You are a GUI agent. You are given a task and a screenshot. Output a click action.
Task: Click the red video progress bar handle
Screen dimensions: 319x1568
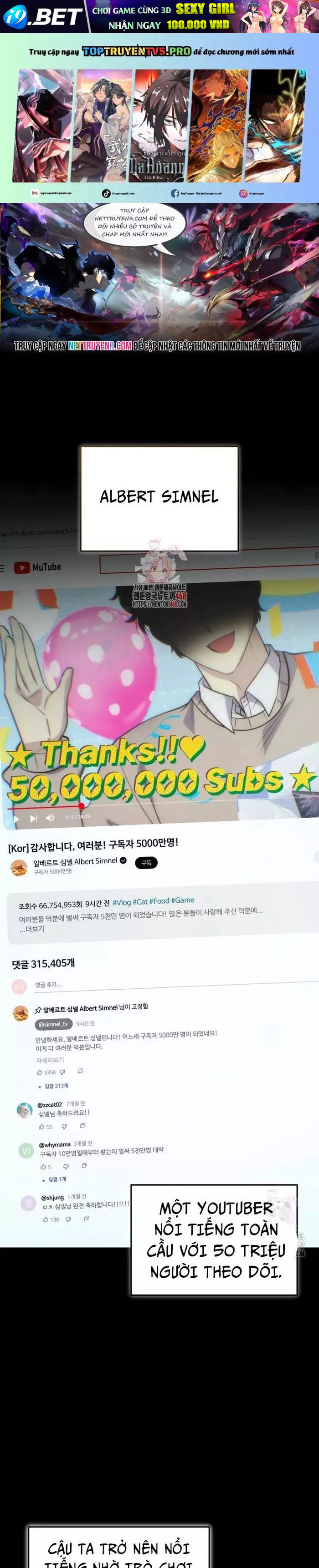(81, 806)
